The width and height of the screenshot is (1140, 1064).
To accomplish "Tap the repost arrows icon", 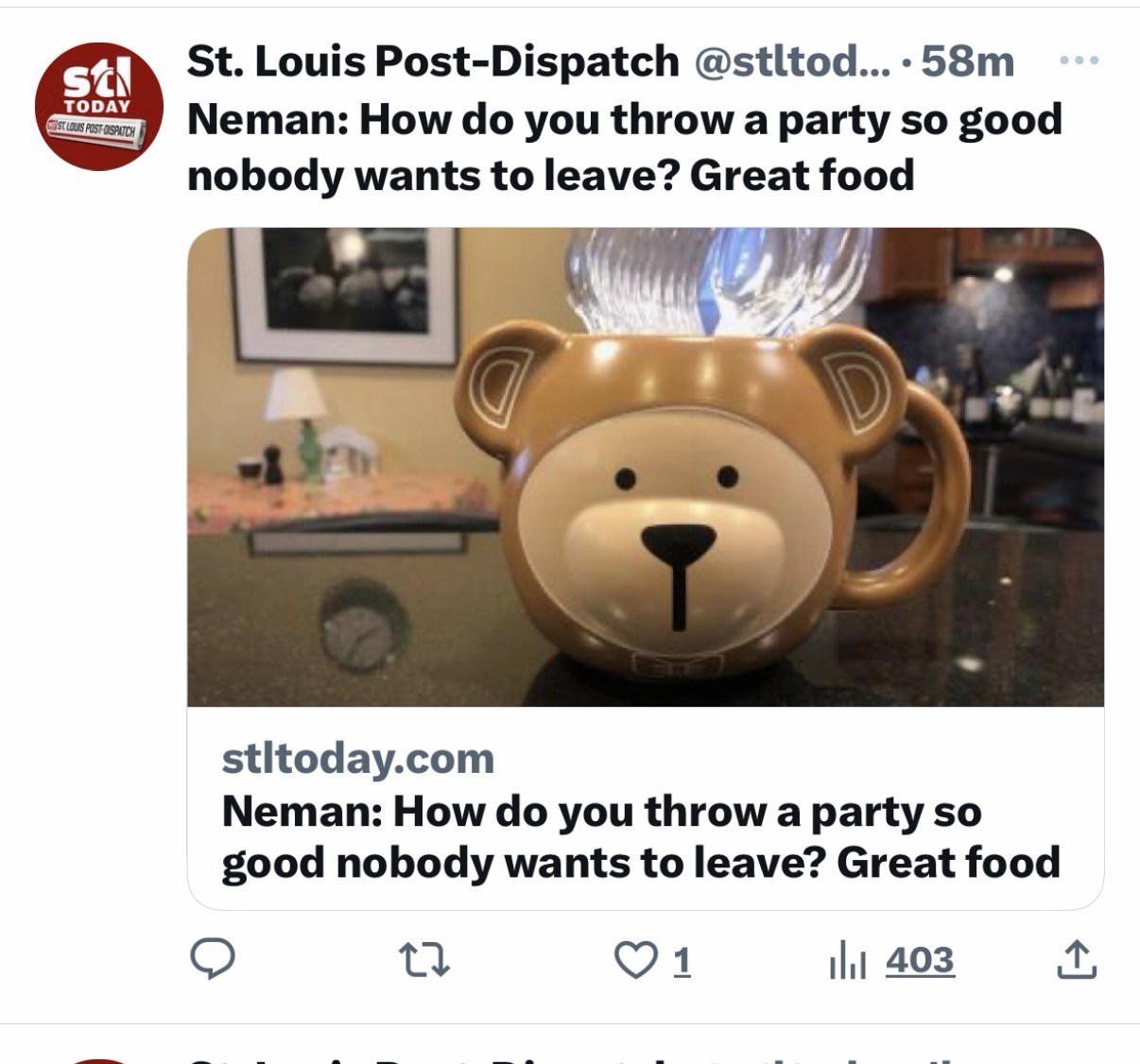I will [423, 960].
